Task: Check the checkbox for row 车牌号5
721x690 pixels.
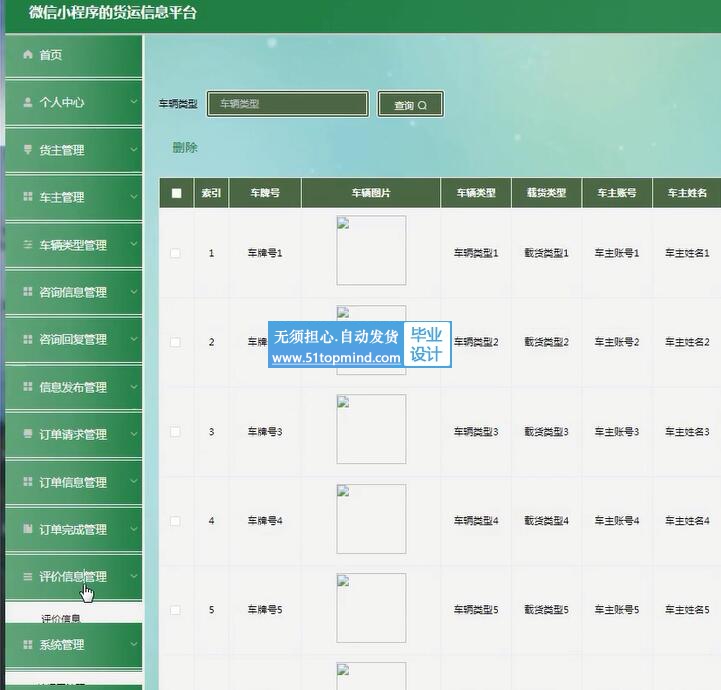Action: pos(175,610)
